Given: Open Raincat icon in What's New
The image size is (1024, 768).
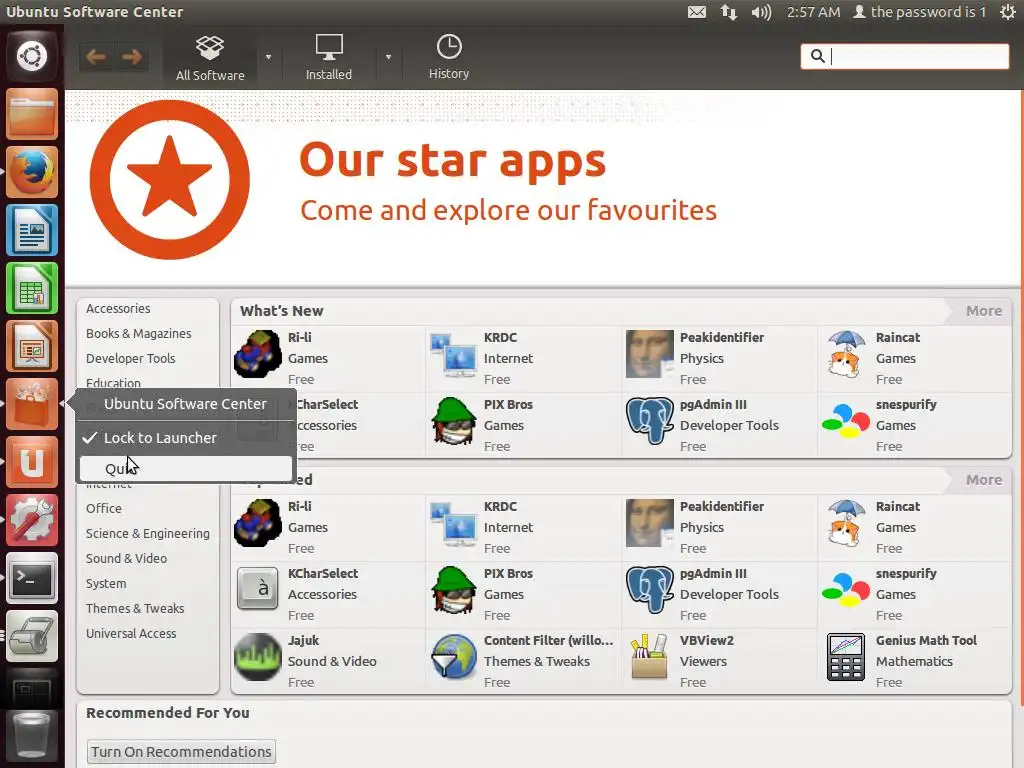Looking at the screenshot, I should point(846,354).
